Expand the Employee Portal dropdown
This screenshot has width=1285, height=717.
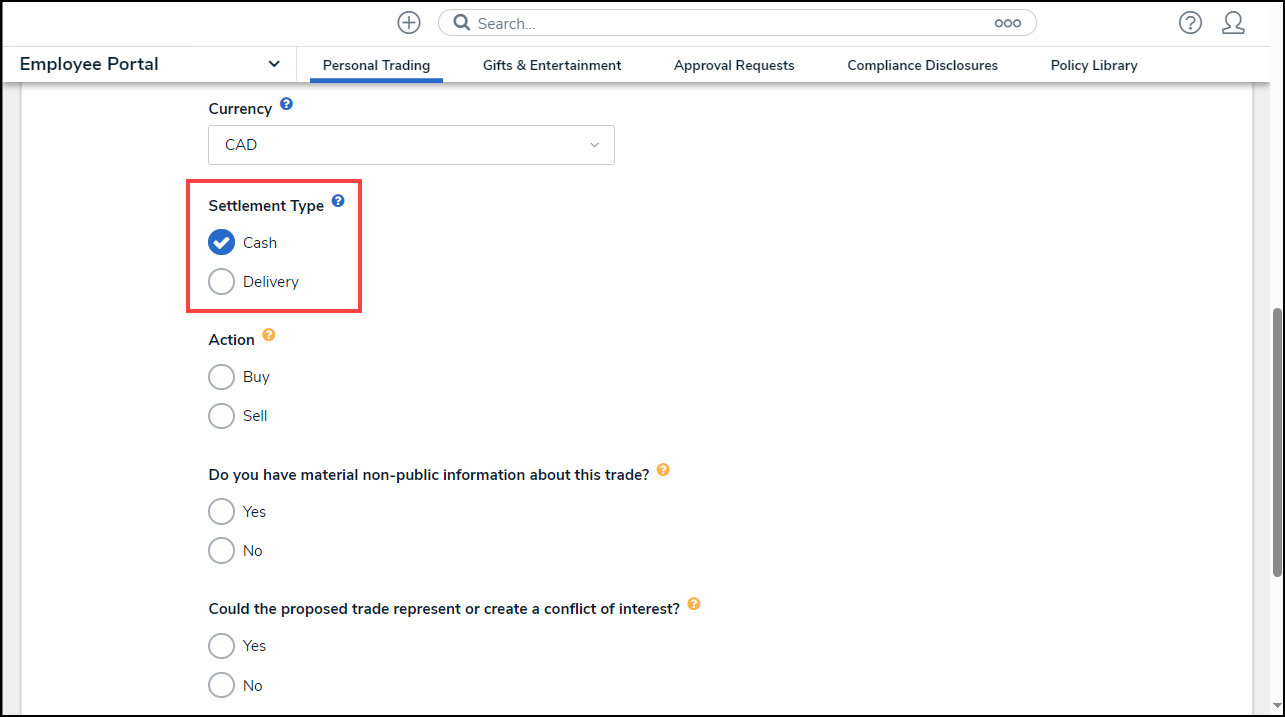(x=273, y=64)
